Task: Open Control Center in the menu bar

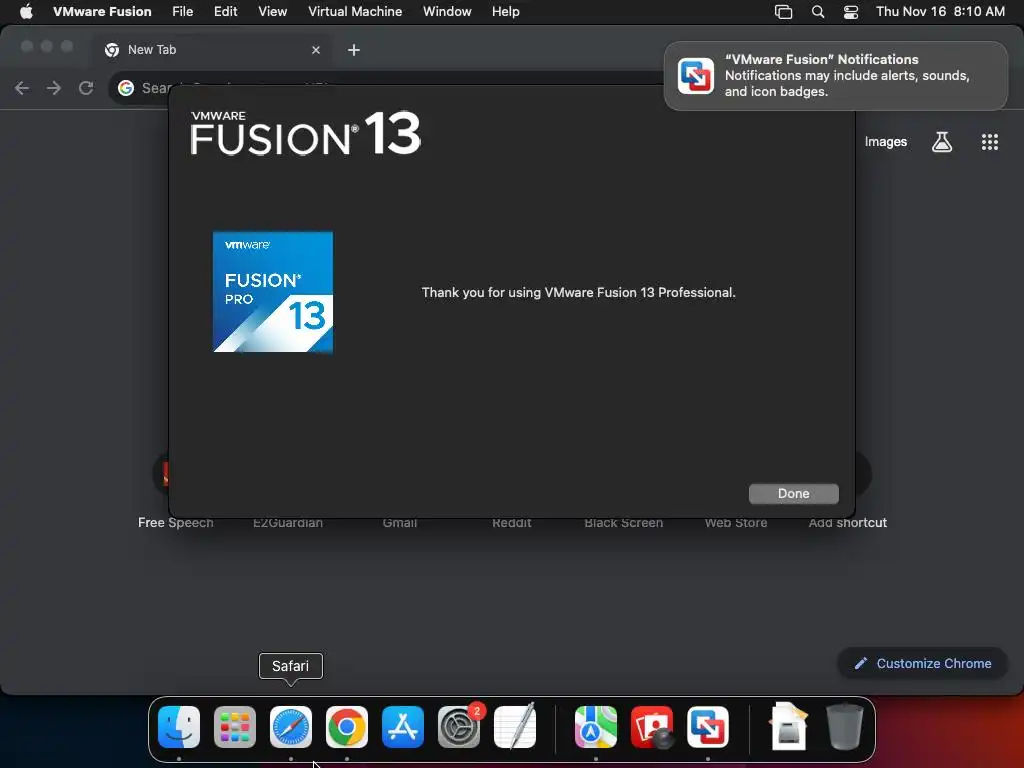Action: point(851,12)
